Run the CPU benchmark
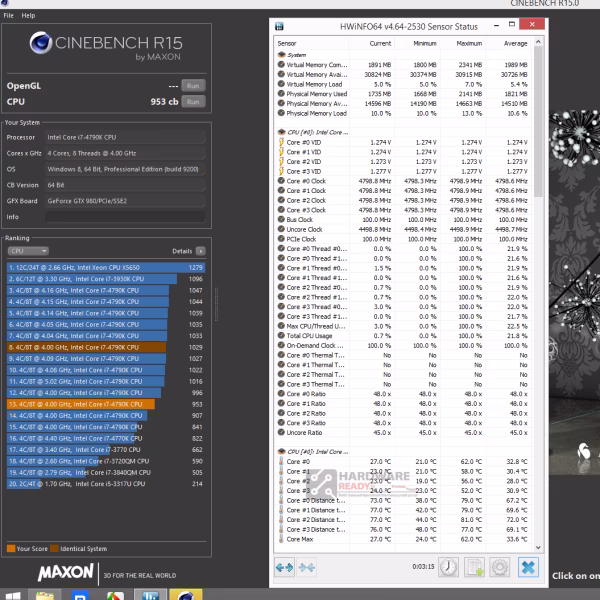600x600 pixels. tap(193, 102)
